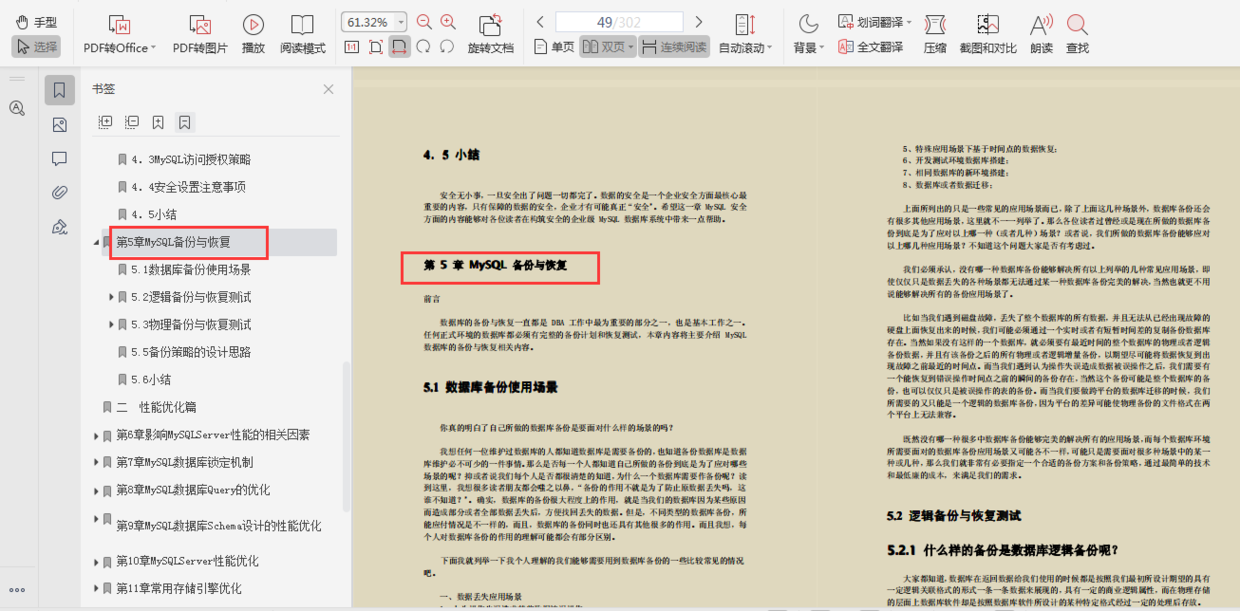Open the 双页 dropdown arrow
Image resolution: width=1240 pixels, height=611 pixels.
631,47
